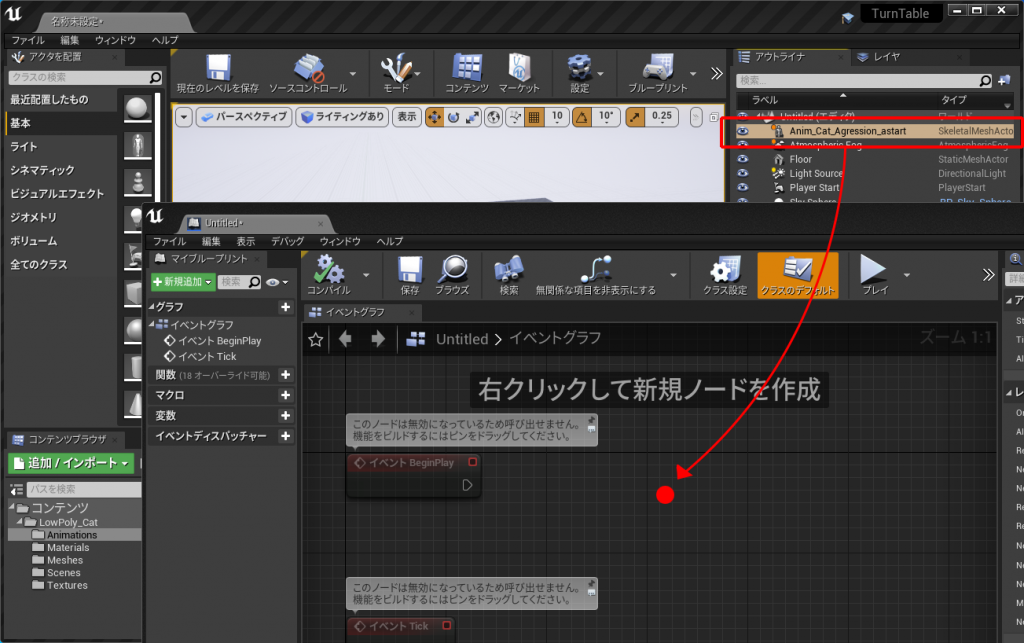Click the surface snapping icon in viewport toolbar
The height and width of the screenshot is (643, 1024).
[515, 118]
